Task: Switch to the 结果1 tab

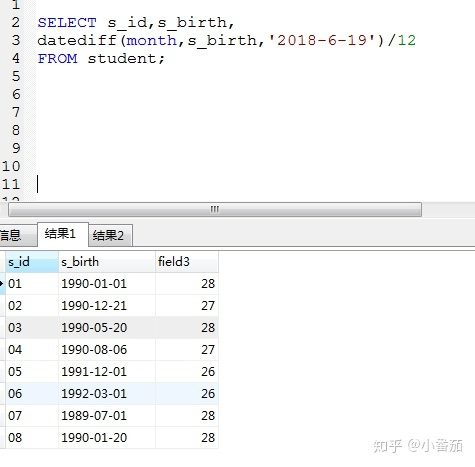Action: (x=63, y=234)
